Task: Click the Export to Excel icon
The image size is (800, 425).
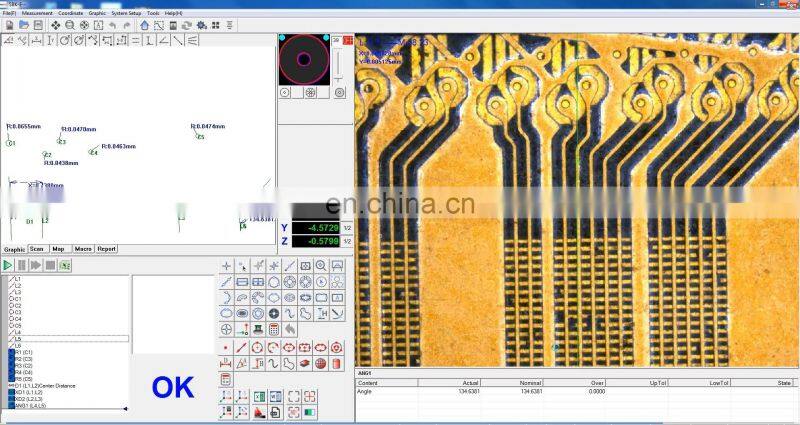Action: [x=259, y=396]
